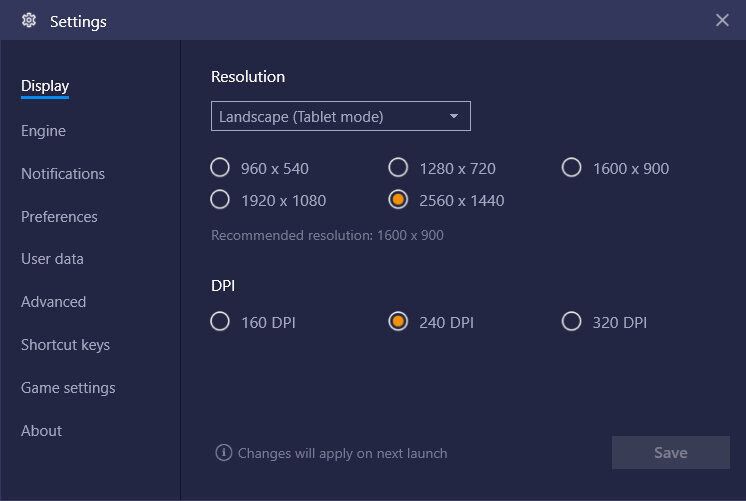Screen dimensions: 746x501
Task: Open the resolution mode dropdown
Action: tap(340, 116)
